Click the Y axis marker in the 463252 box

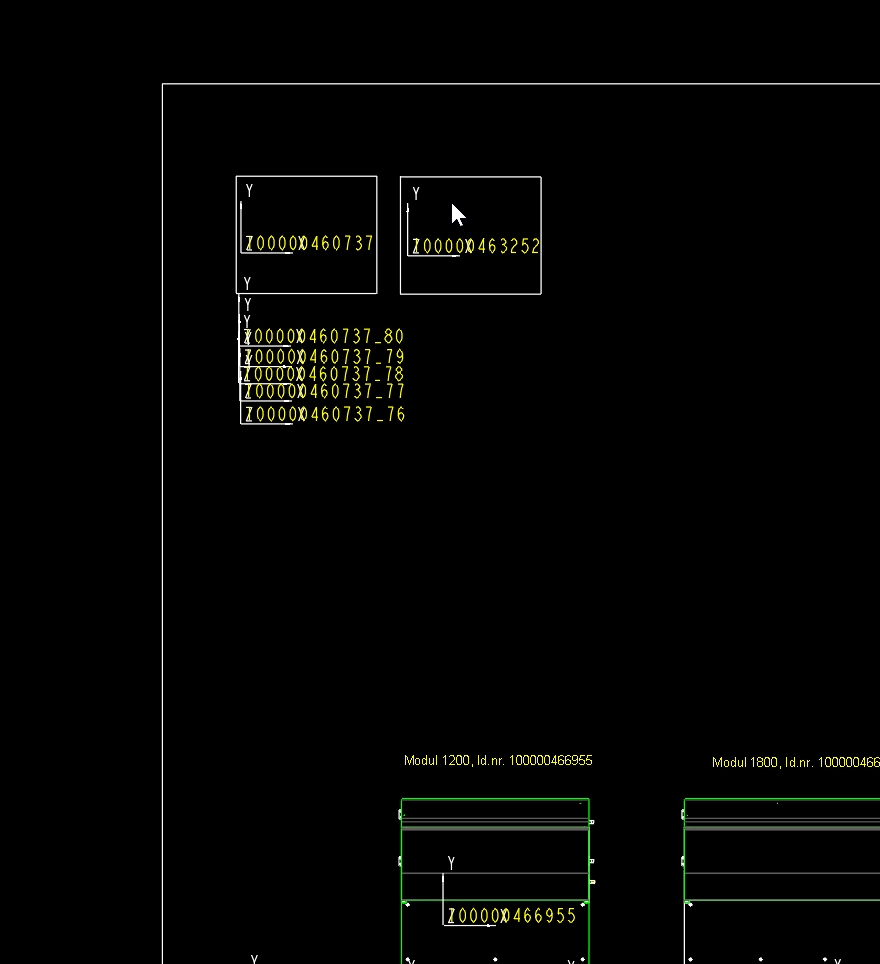click(416, 193)
